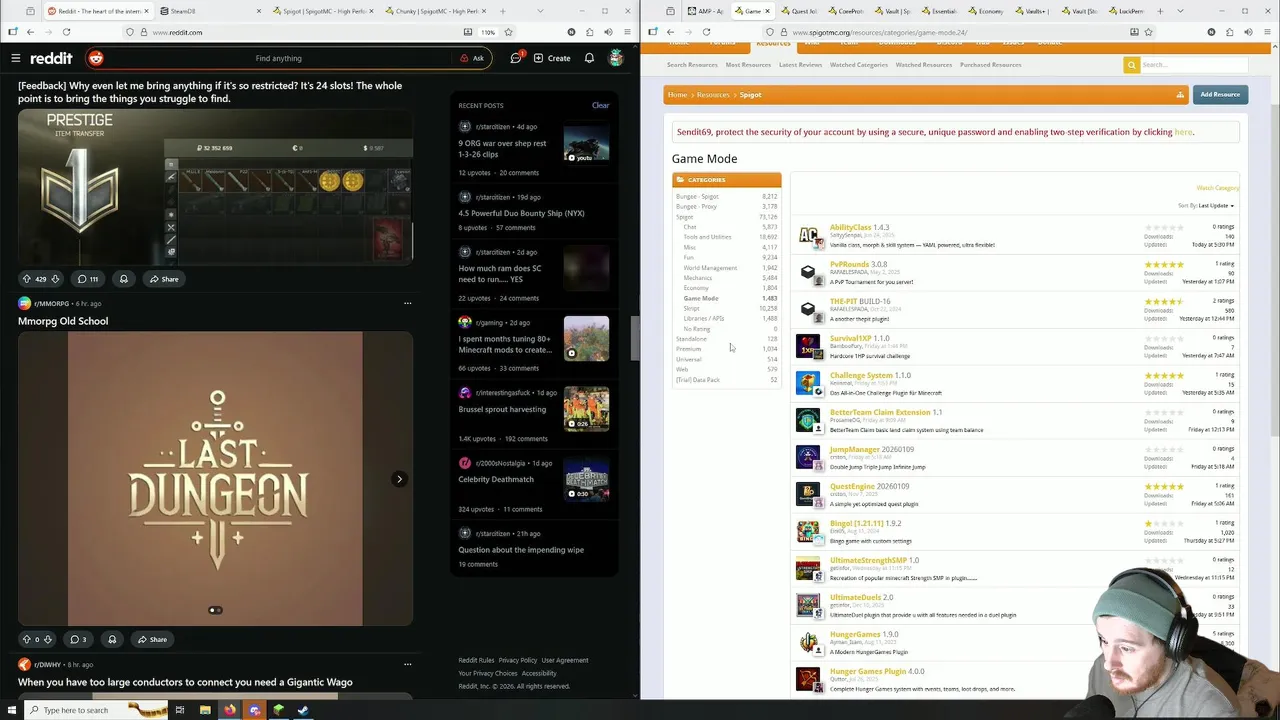This screenshot has width=1280, height=720.
Task: Award the Prestige feedback post
Action: coord(124,279)
